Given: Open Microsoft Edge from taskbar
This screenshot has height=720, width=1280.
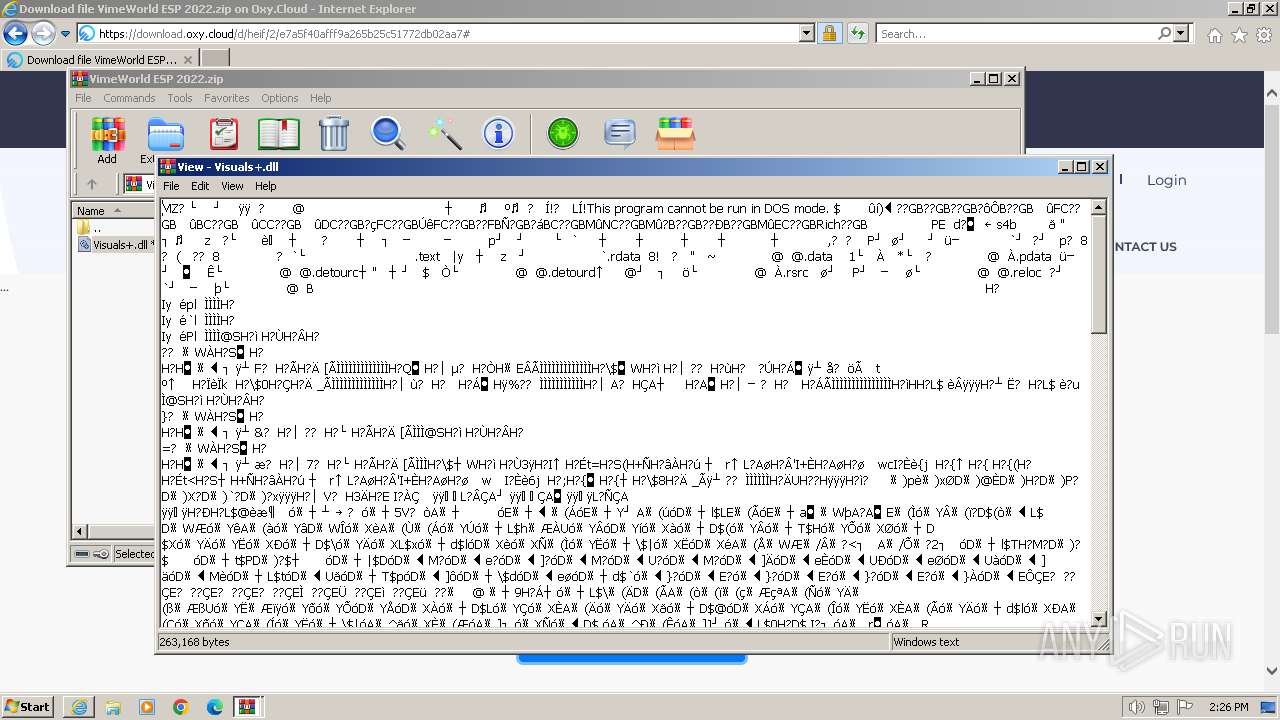Looking at the screenshot, I should click(x=214, y=707).
